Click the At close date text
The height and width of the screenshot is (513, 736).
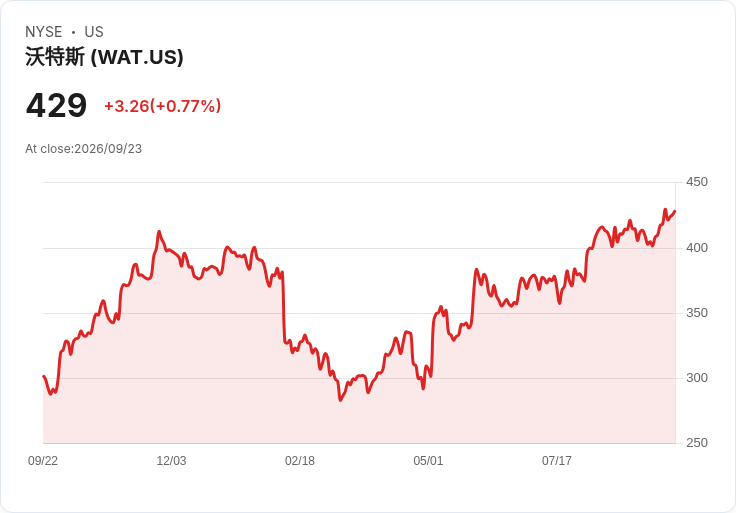(84, 149)
